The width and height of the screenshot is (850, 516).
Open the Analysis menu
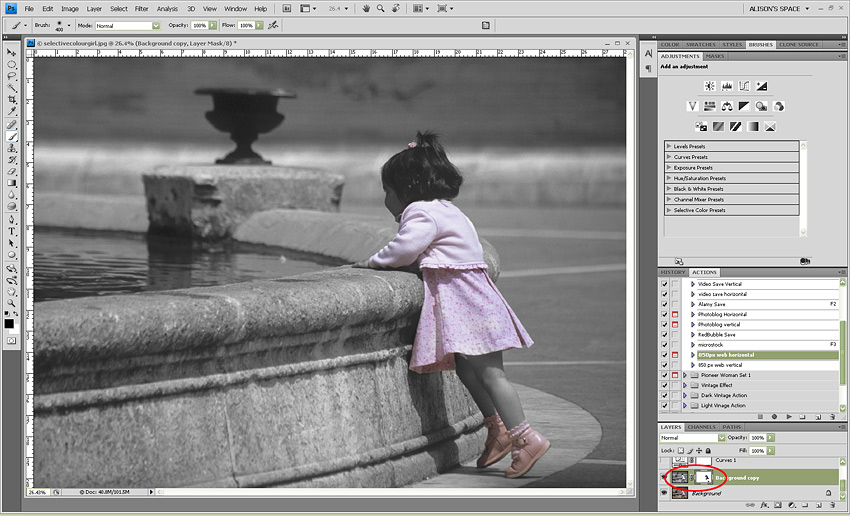coord(167,9)
